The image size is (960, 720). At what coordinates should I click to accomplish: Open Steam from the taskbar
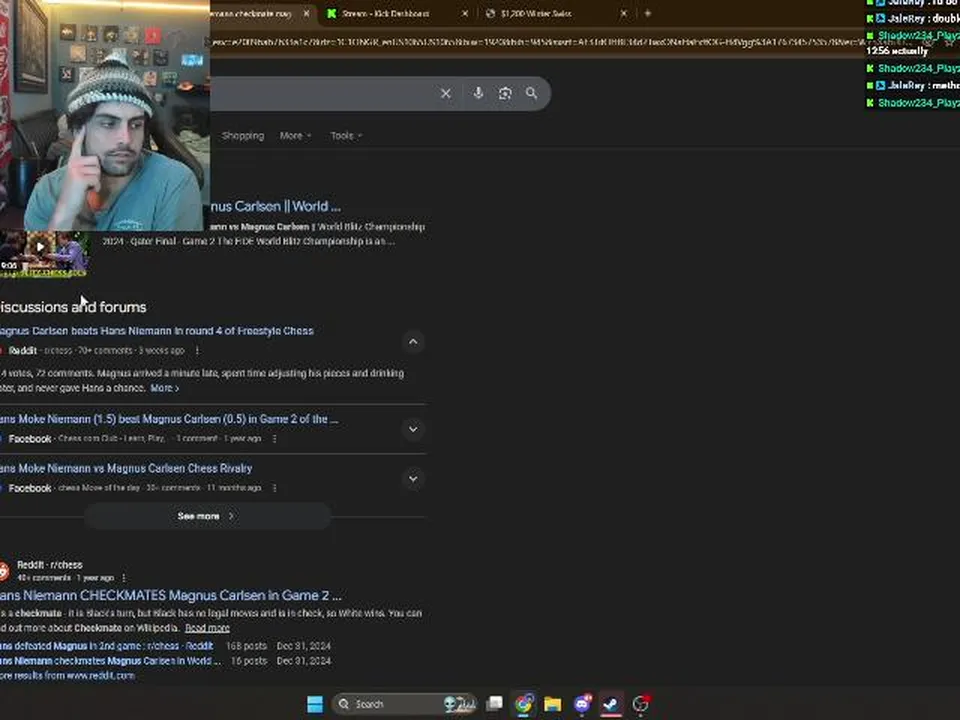click(610, 704)
